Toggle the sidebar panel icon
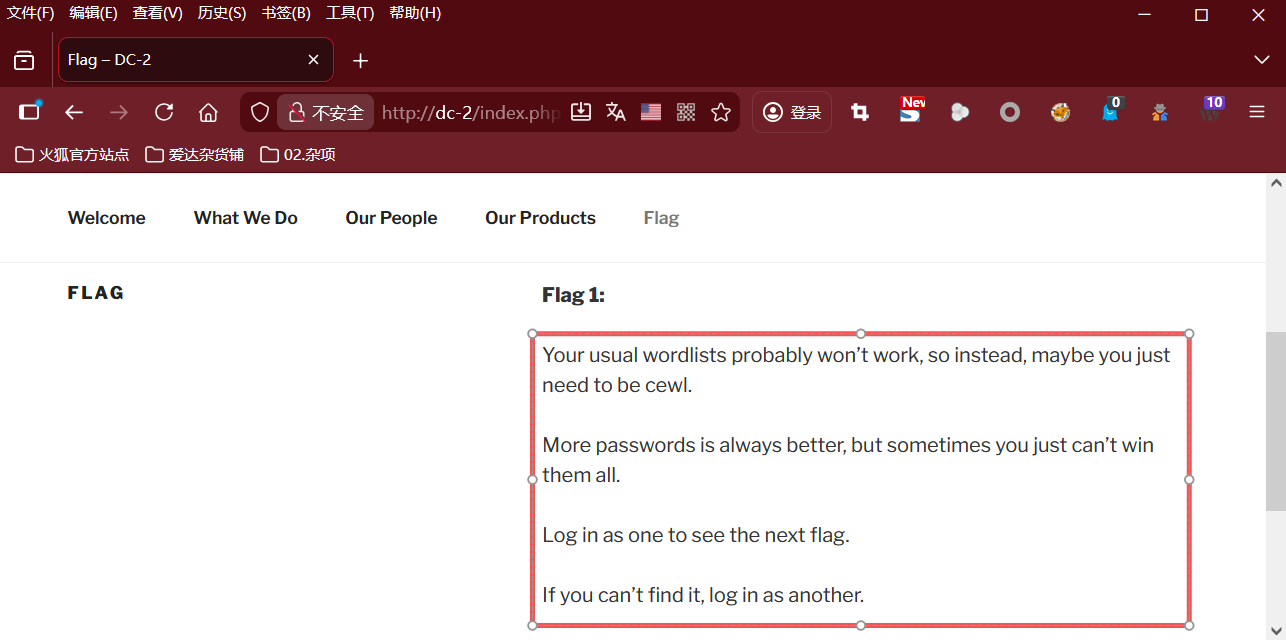1286x640 pixels. (x=30, y=112)
